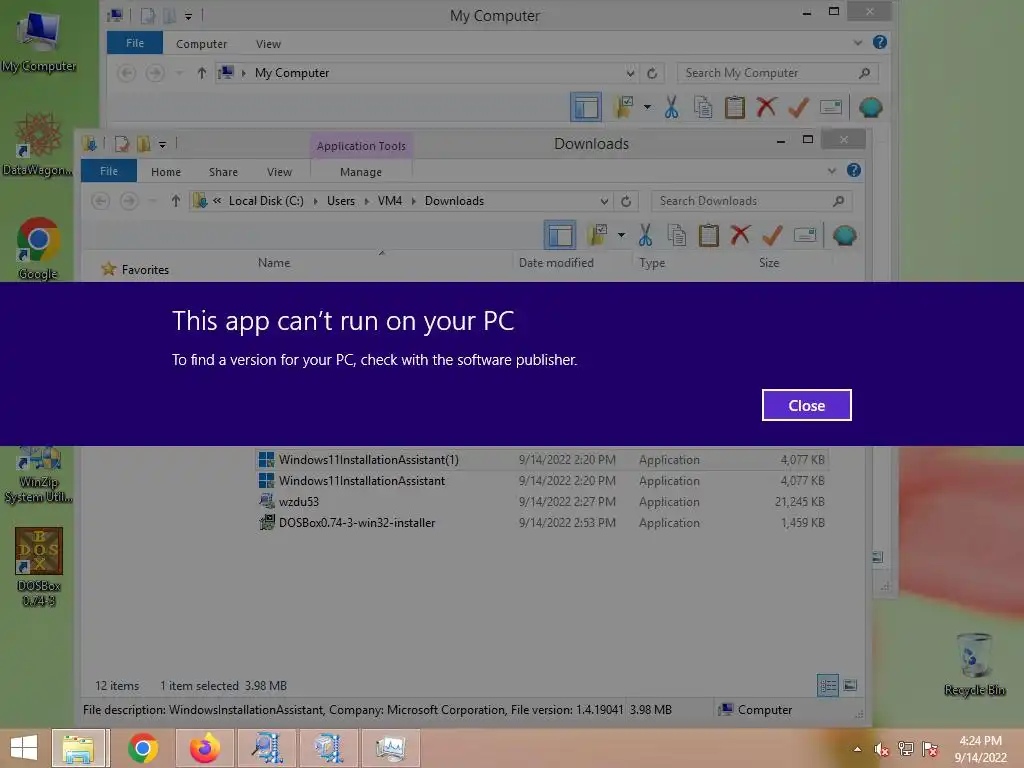Click the checkmark icon in My Computer toolbar

pyautogui.click(x=798, y=107)
